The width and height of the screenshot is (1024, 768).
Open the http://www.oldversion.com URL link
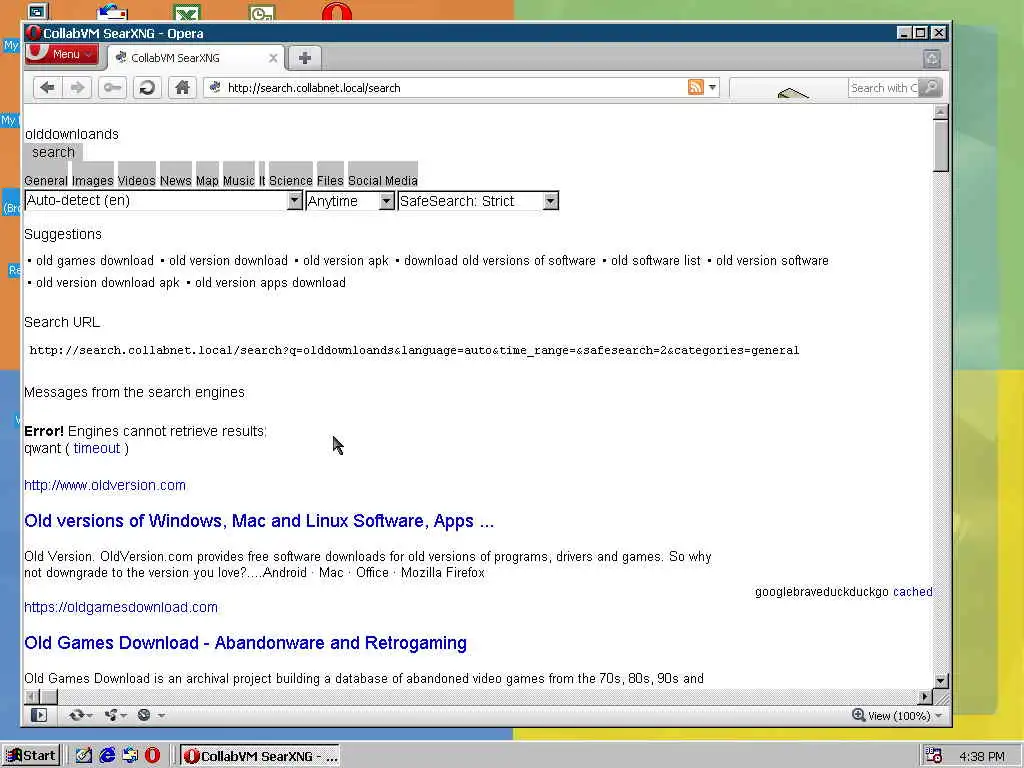[x=104, y=485]
